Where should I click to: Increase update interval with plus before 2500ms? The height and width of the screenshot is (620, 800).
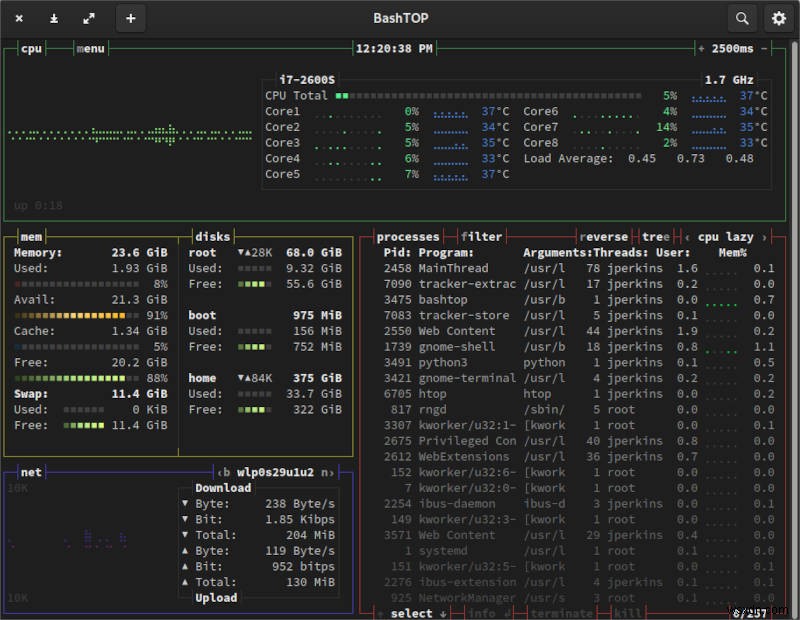(702, 48)
